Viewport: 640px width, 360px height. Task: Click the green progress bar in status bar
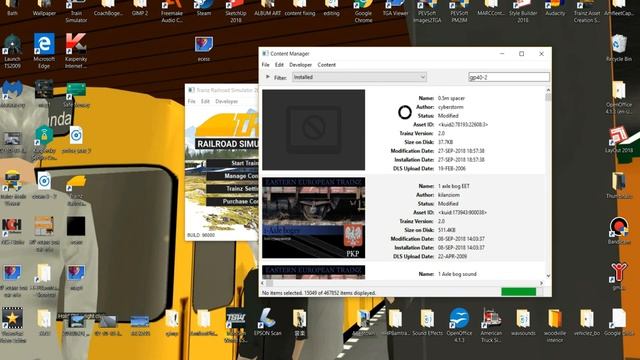click(x=518, y=292)
